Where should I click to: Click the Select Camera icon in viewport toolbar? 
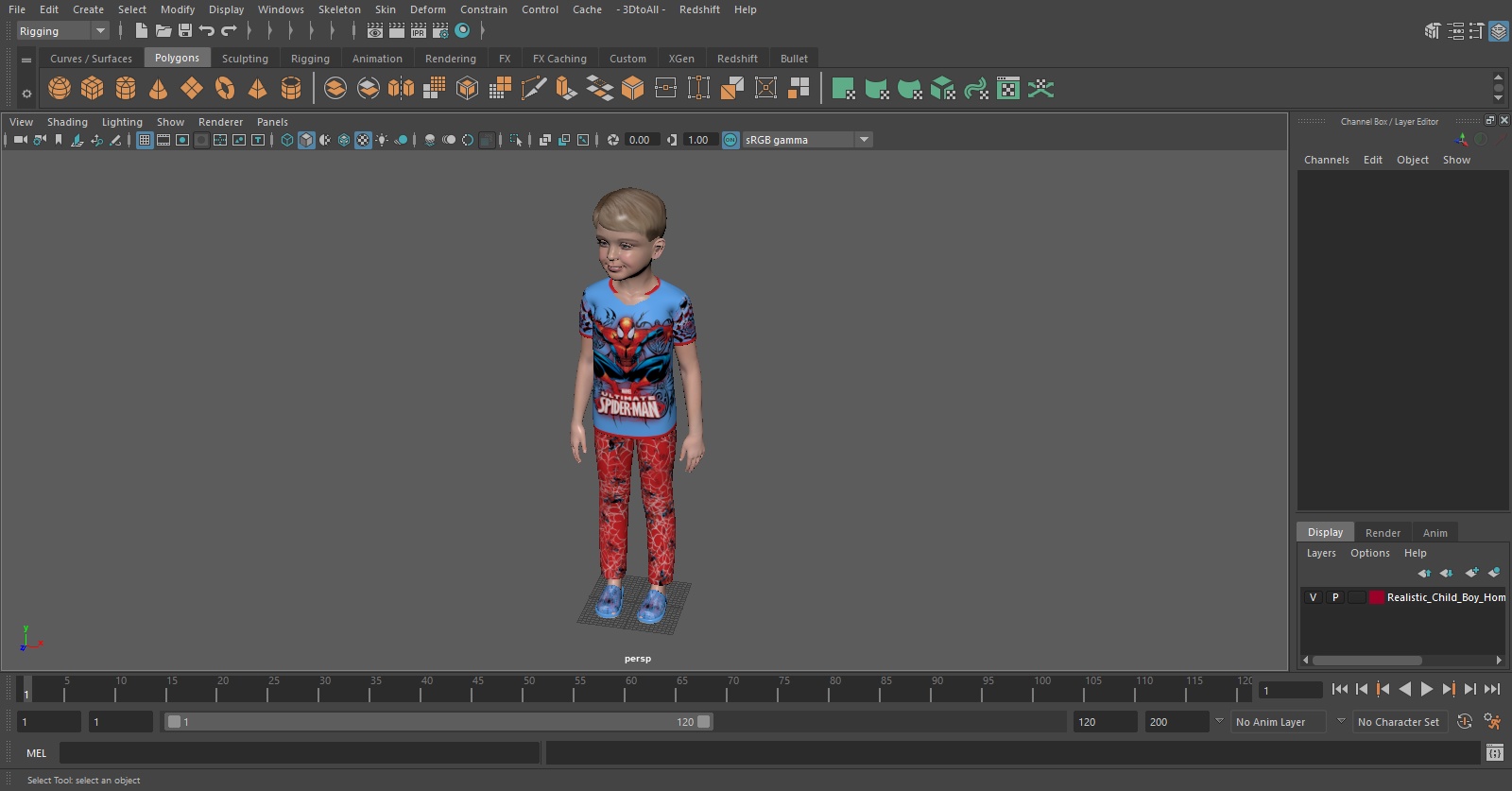tap(20, 140)
